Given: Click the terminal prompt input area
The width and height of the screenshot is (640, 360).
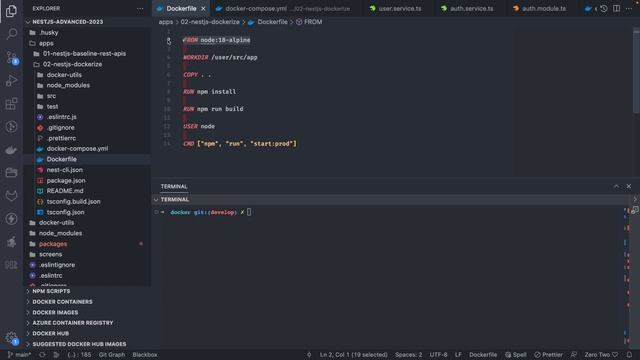Looking at the screenshot, I should coord(249,212).
